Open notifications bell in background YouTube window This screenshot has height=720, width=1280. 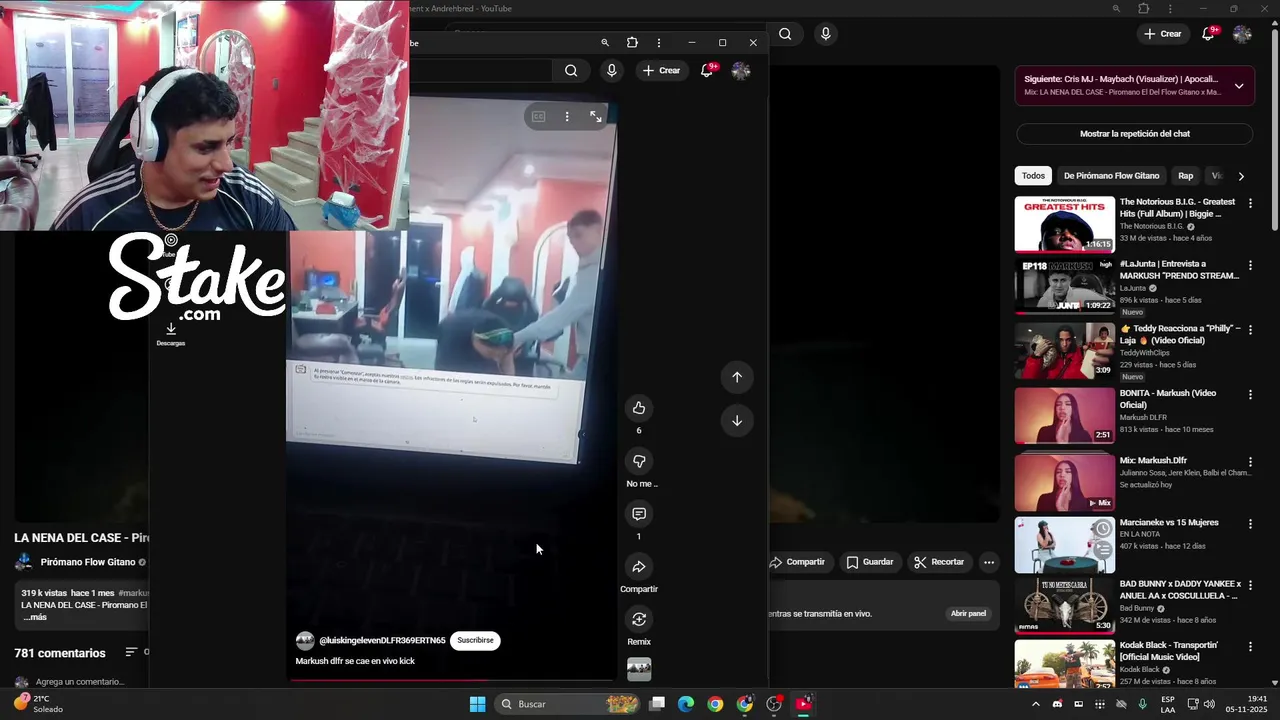click(x=1209, y=34)
